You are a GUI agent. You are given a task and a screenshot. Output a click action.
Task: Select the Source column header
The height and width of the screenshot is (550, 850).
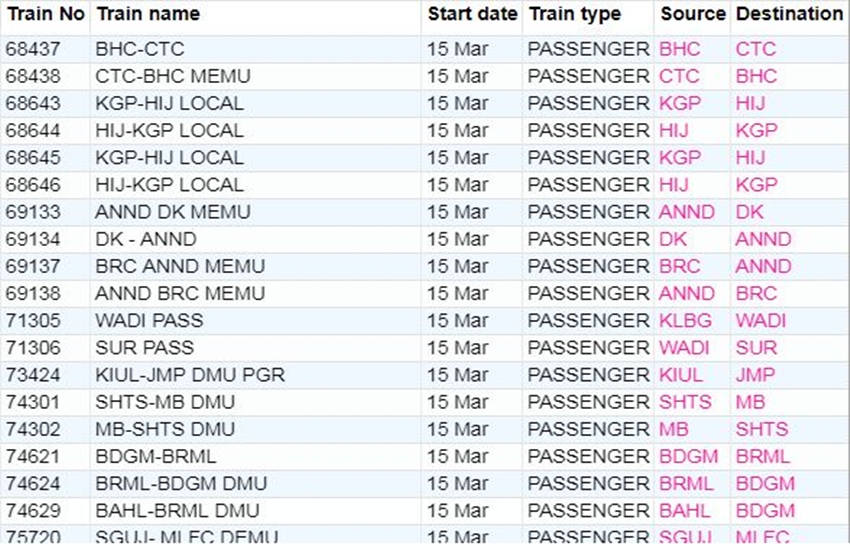(692, 14)
